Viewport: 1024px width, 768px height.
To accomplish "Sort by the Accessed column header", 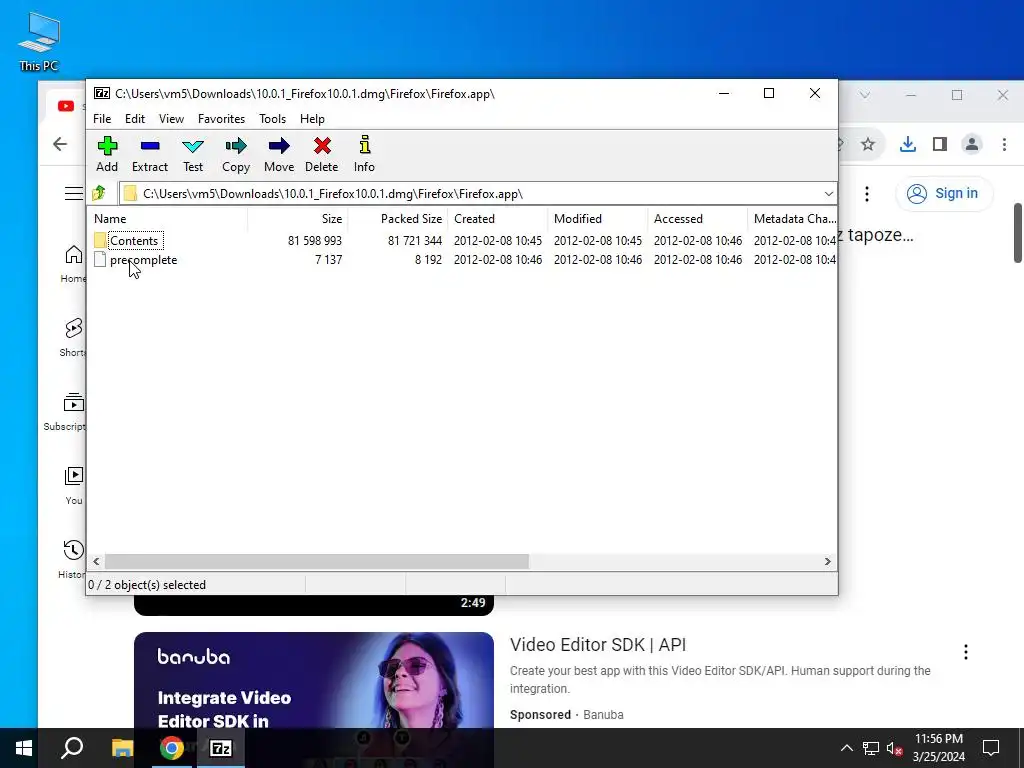I will (x=697, y=219).
